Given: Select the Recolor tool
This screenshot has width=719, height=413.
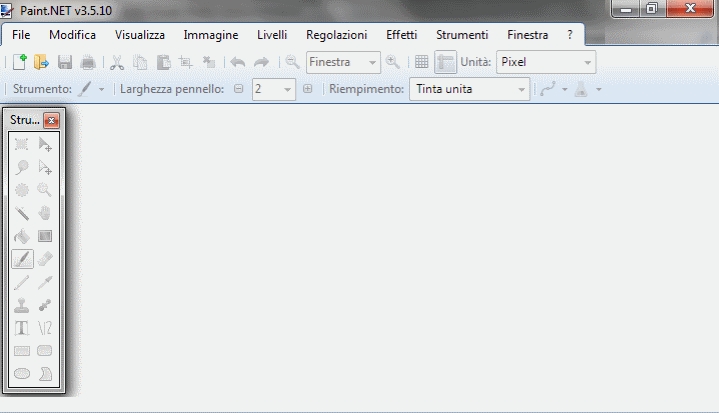Looking at the screenshot, I should tap(45, 305).
